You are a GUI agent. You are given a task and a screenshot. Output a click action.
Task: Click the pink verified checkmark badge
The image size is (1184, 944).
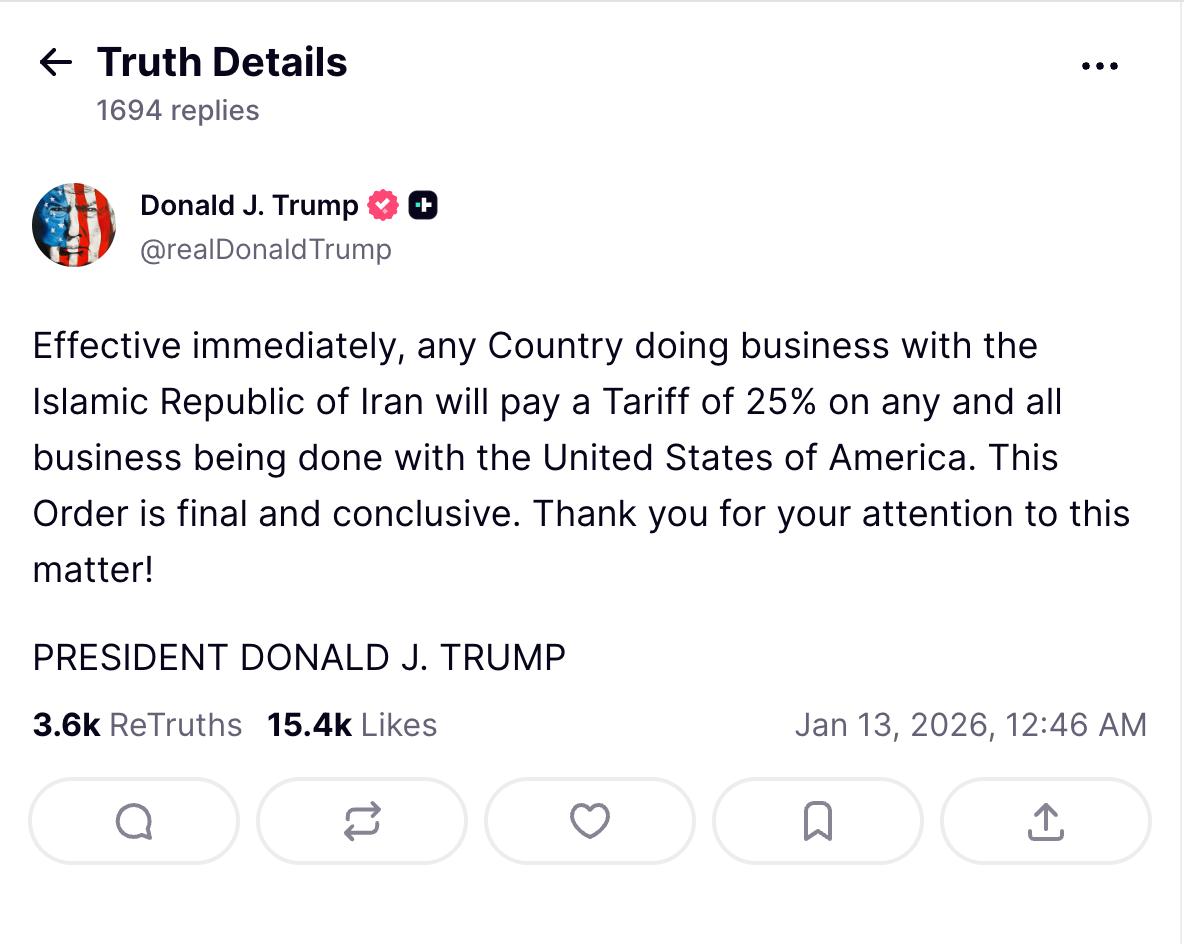pyautogui.click(x=383, y=204)
